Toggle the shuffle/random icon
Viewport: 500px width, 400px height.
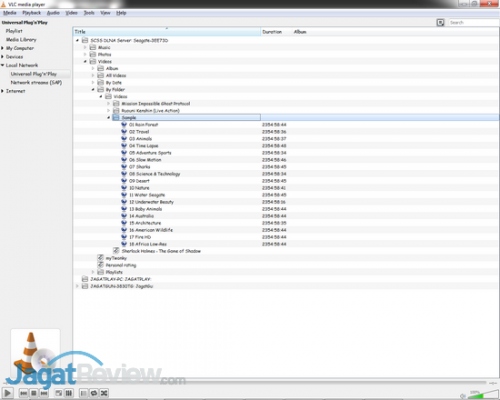(x=104, y=393)
